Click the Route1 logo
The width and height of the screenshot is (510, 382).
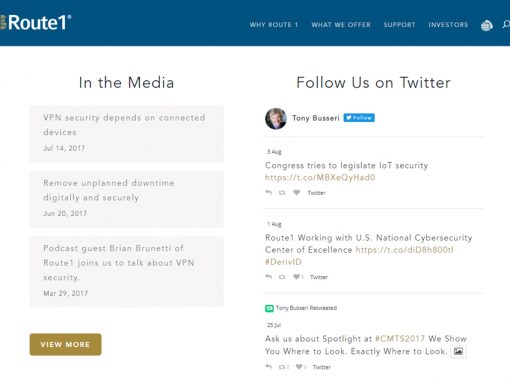point(36,22)
